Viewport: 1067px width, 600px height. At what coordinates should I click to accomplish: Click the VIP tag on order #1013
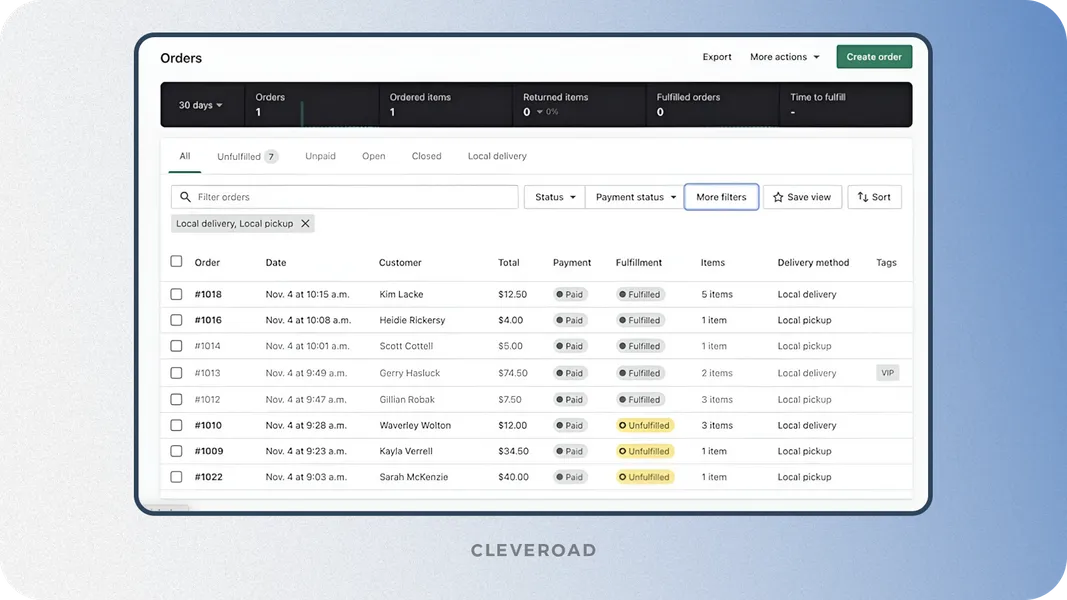coord(886,372)
